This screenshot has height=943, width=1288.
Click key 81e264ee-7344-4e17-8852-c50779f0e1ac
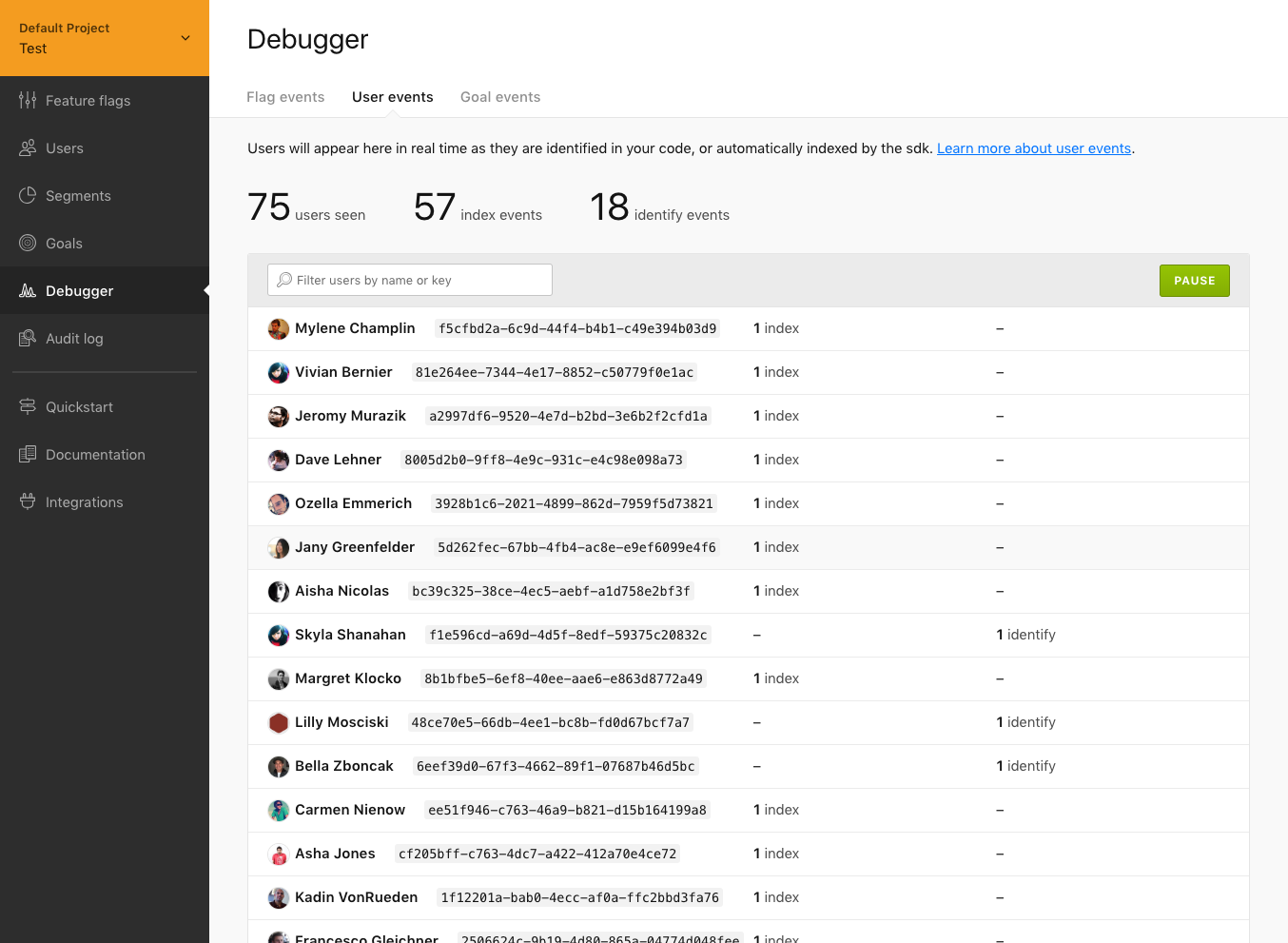(555, 372)
